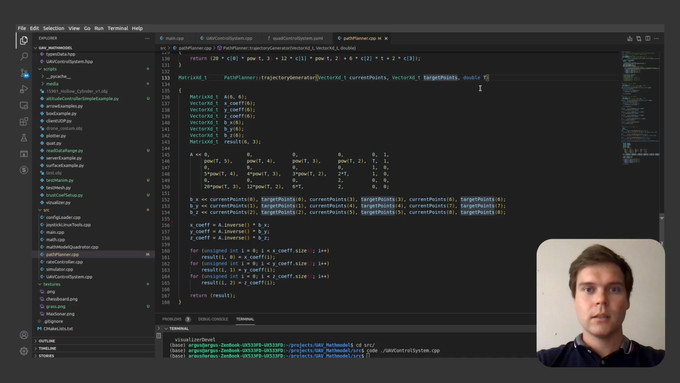Open the Run and Debug view
This screenshot has height=383, width=680.
tap(24, 89)
